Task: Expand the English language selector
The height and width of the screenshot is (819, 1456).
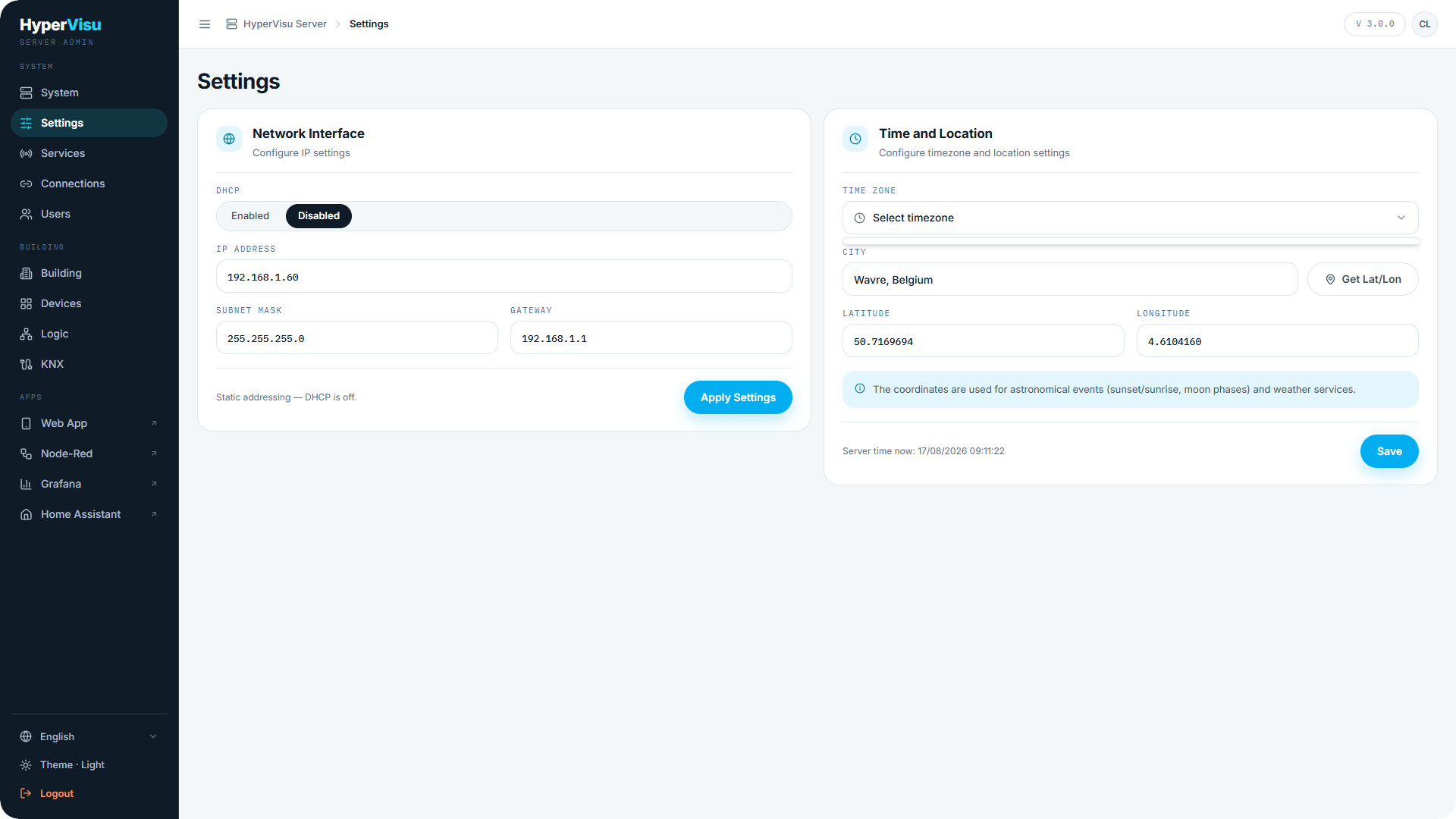Action: [x=89, y=736]
